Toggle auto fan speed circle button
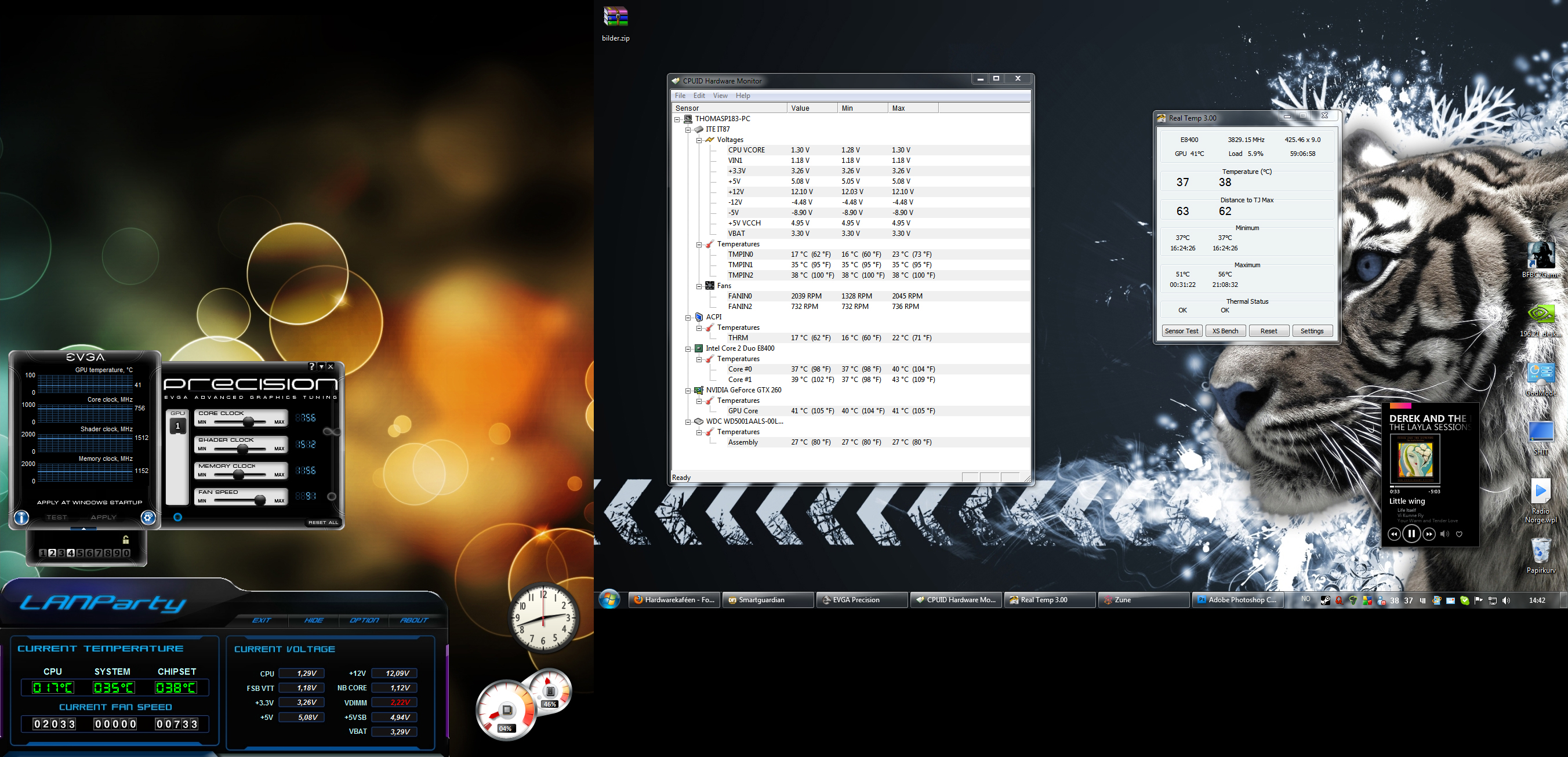Image resolution: width=1568 pixels, height=757 pixels. click(332, 497)
